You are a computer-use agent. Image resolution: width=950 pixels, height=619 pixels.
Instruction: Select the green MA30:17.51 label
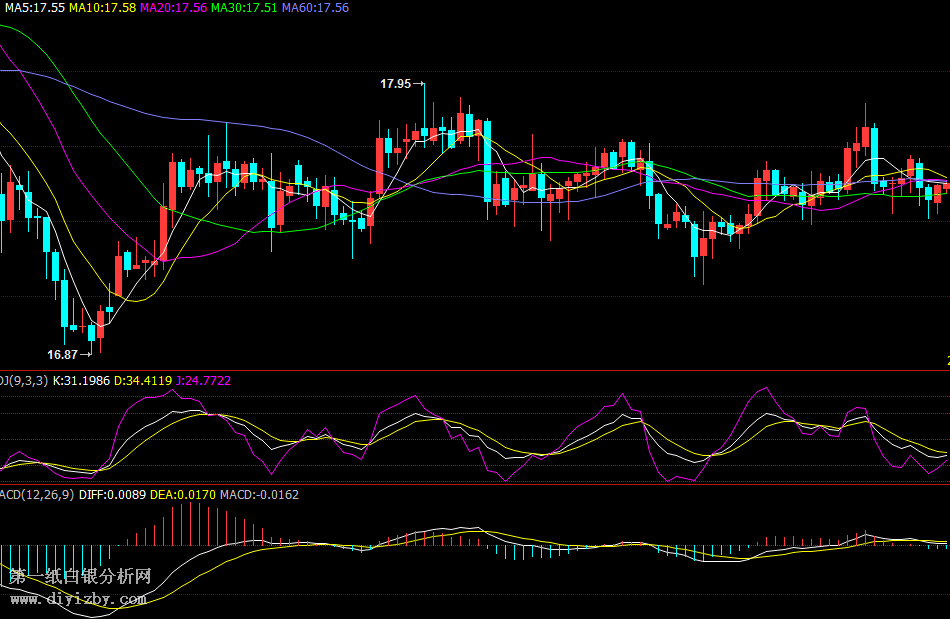pyautogui.click(x=244, y=8)
